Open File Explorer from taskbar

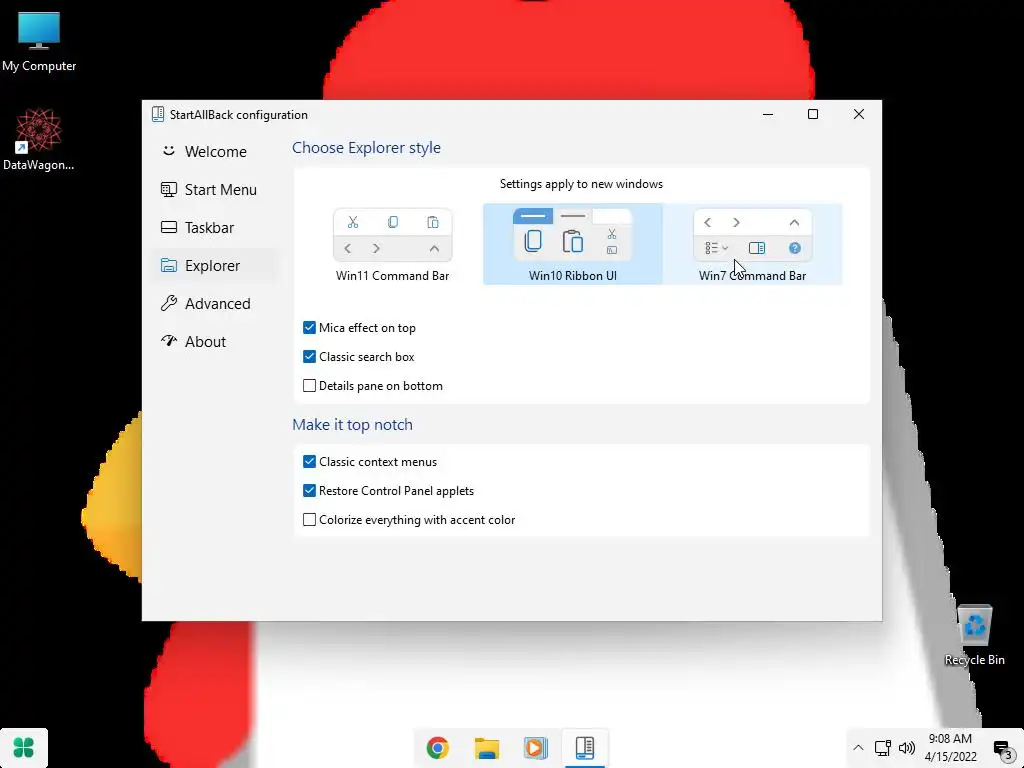click(487, 748)
